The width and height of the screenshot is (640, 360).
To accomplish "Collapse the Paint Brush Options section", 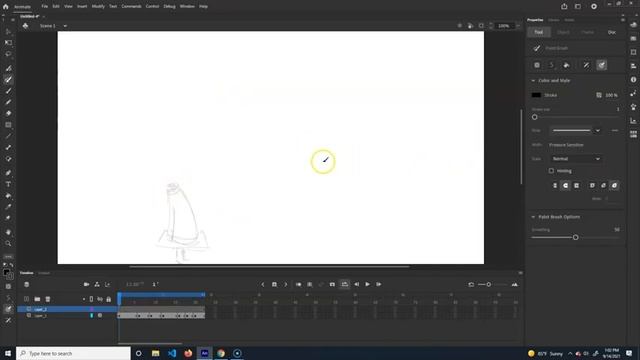I will (533, 217).
